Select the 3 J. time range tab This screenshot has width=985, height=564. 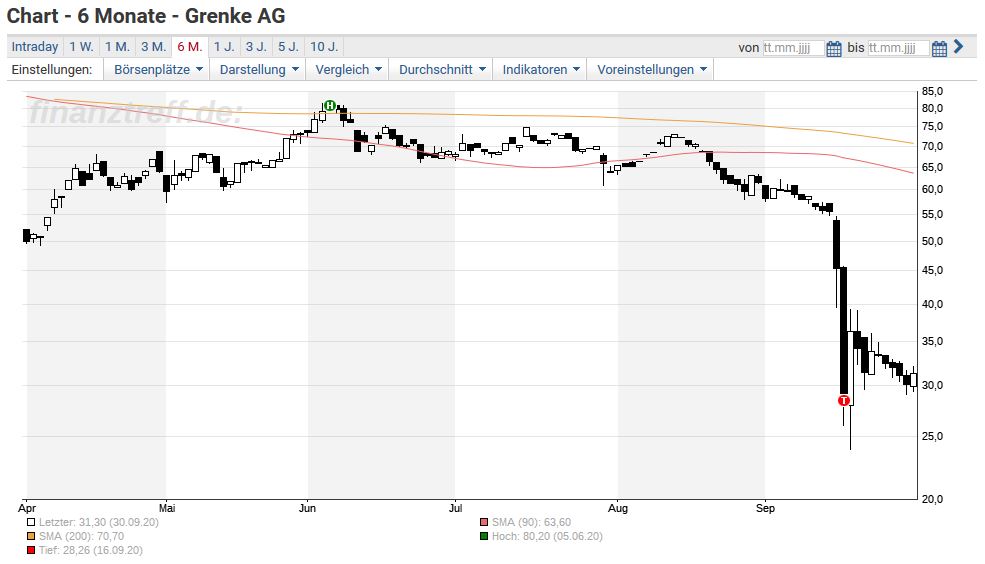256,46
